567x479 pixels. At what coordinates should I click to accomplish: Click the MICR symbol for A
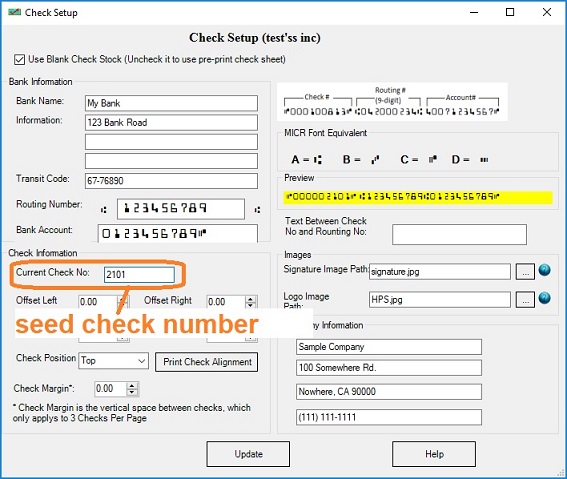[317, 159]
